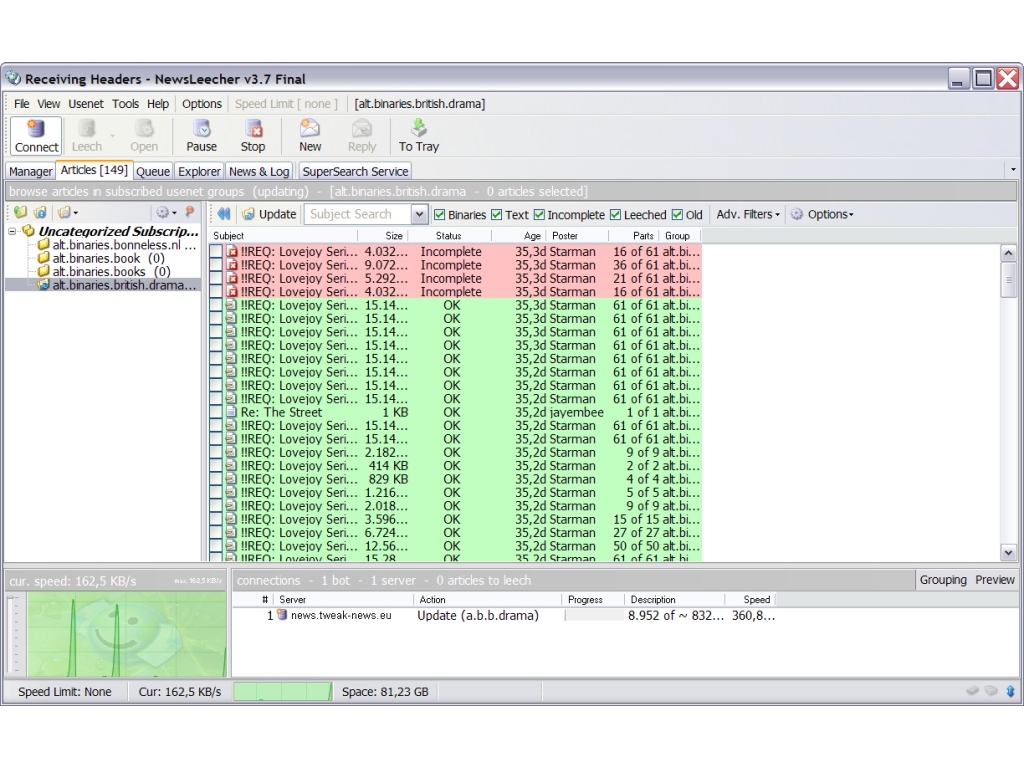The image size is (1024, 768).
Task: Toggle the Binaries filter checkbox
Action: click(x=440, y=214)
